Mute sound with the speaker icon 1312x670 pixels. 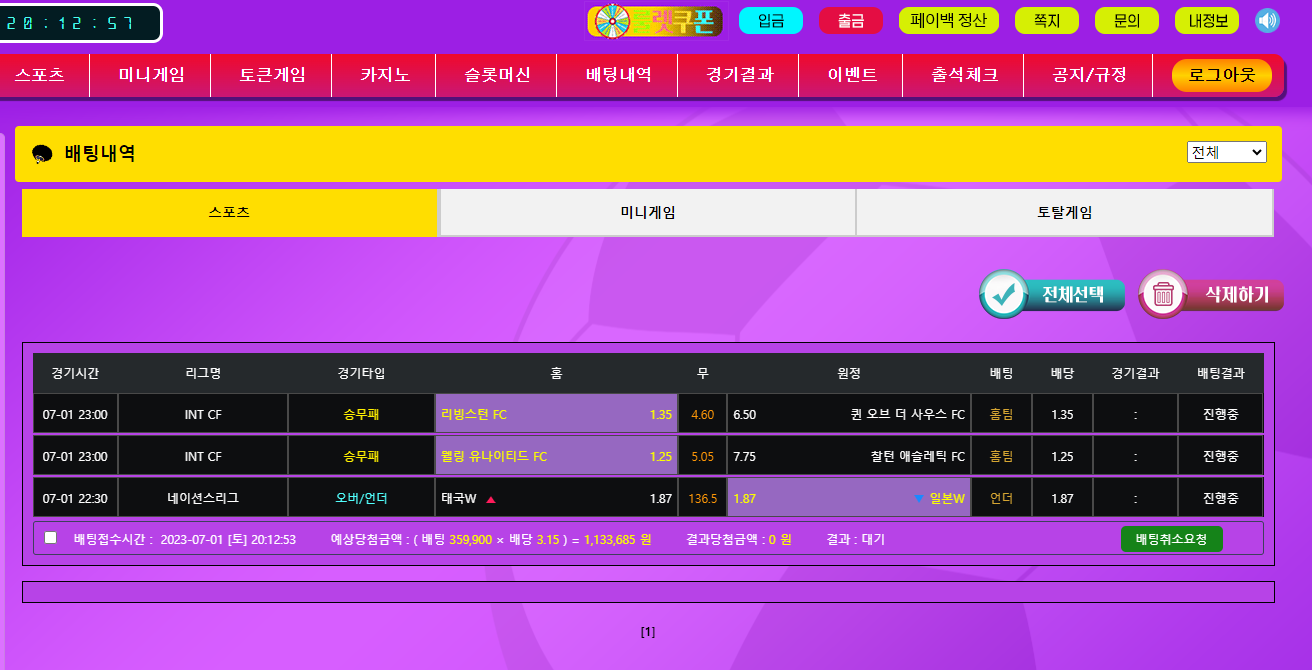[x=1267, y=21]
